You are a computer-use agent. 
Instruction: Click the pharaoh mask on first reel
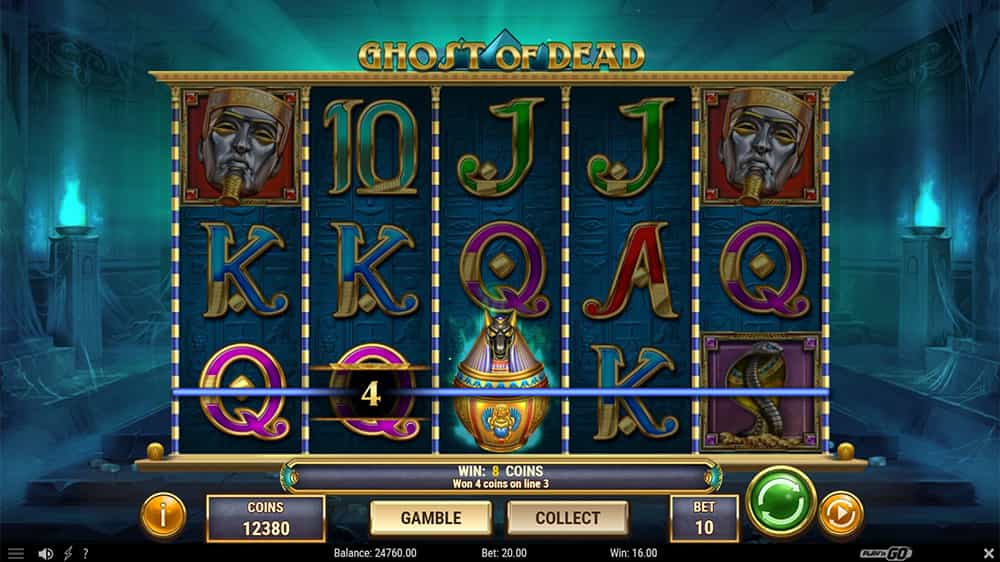coord(240,147)
